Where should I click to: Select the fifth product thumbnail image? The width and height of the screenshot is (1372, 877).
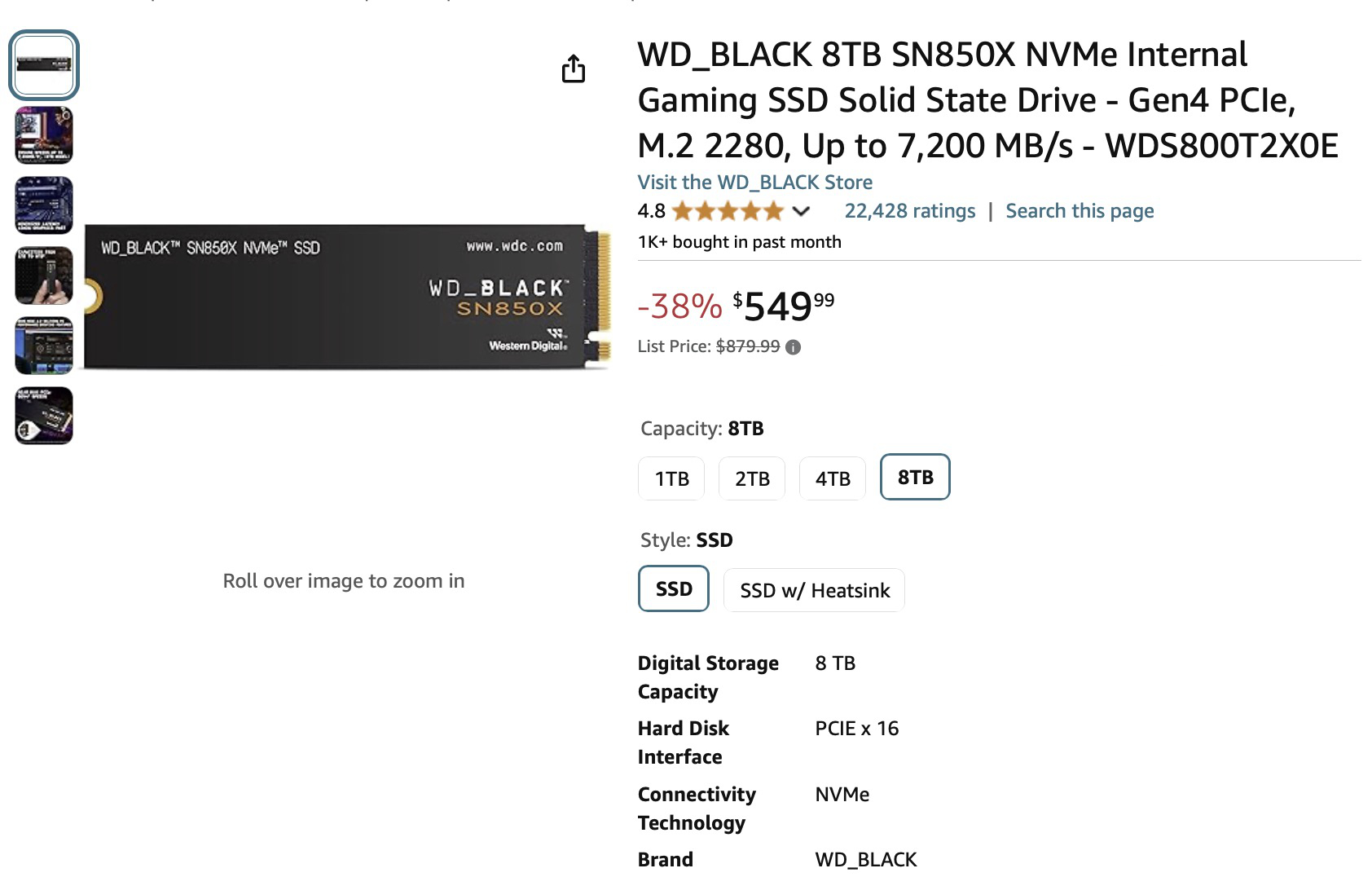point(44,346)
